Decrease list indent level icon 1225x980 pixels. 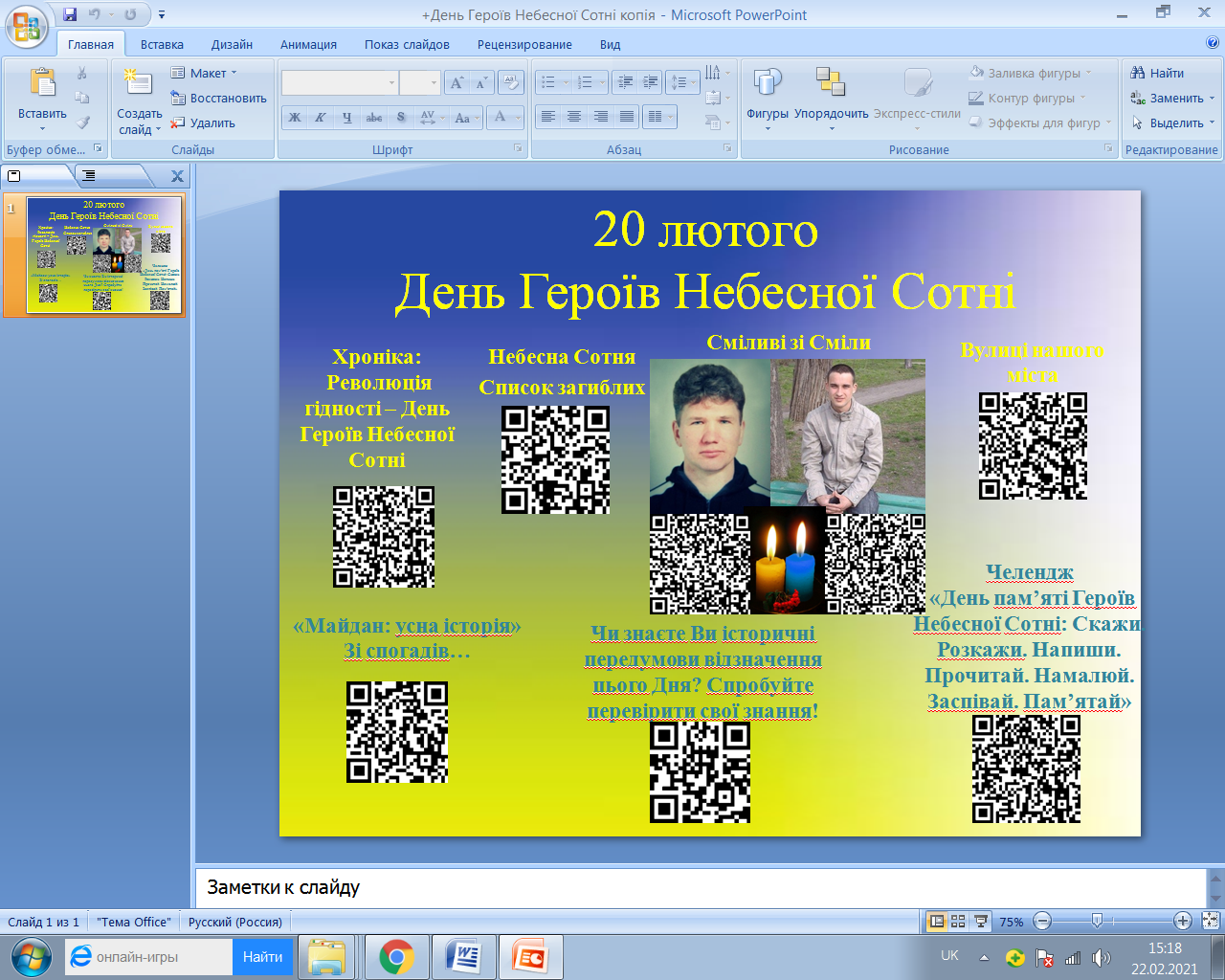point(625,82)
